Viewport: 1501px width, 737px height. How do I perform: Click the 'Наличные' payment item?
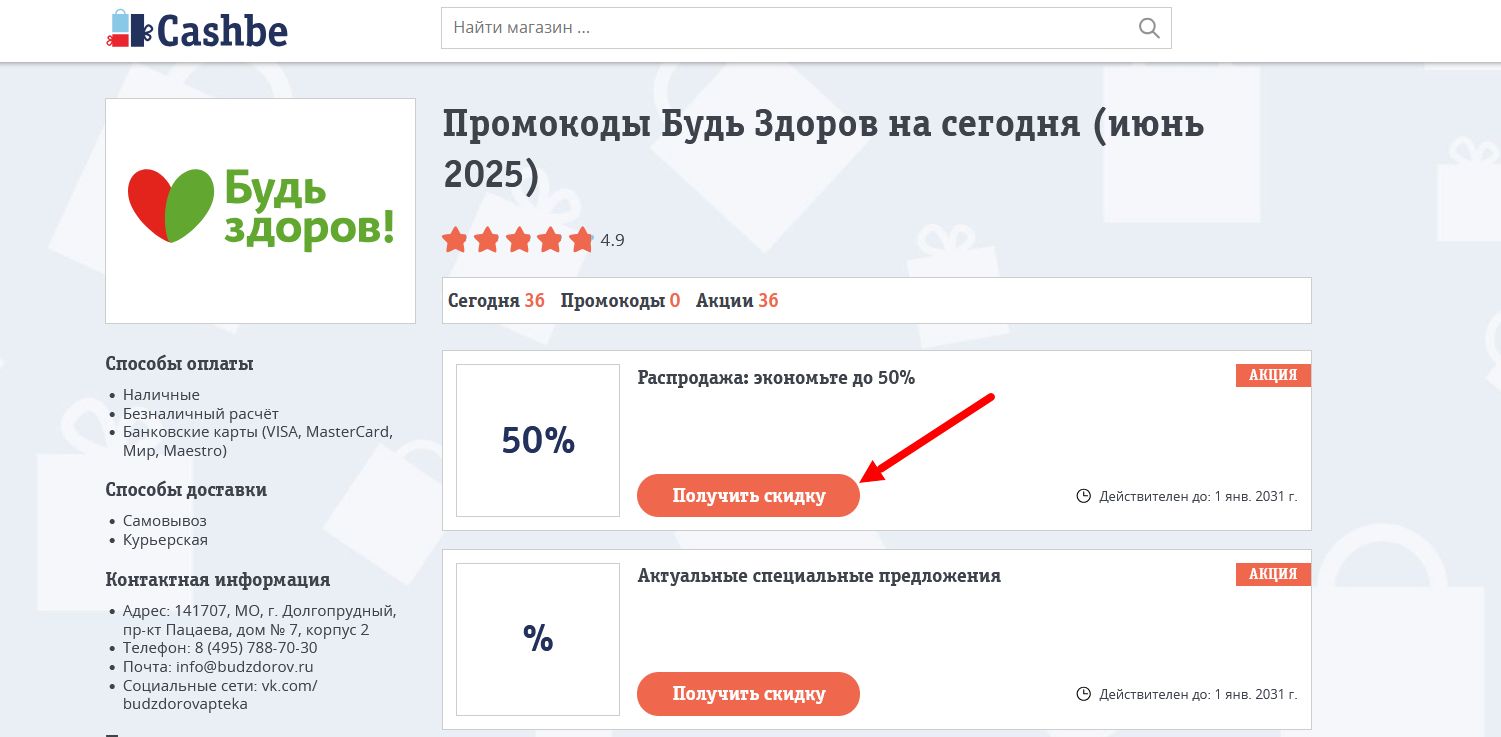161,395
